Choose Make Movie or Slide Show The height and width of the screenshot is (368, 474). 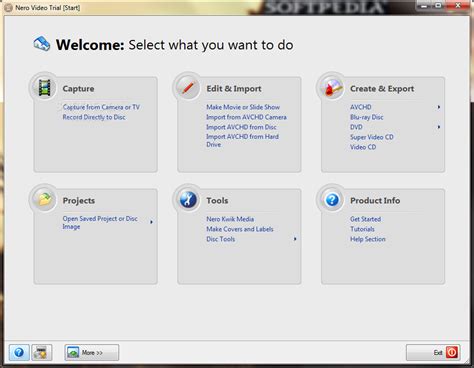(x=243, y=107)
